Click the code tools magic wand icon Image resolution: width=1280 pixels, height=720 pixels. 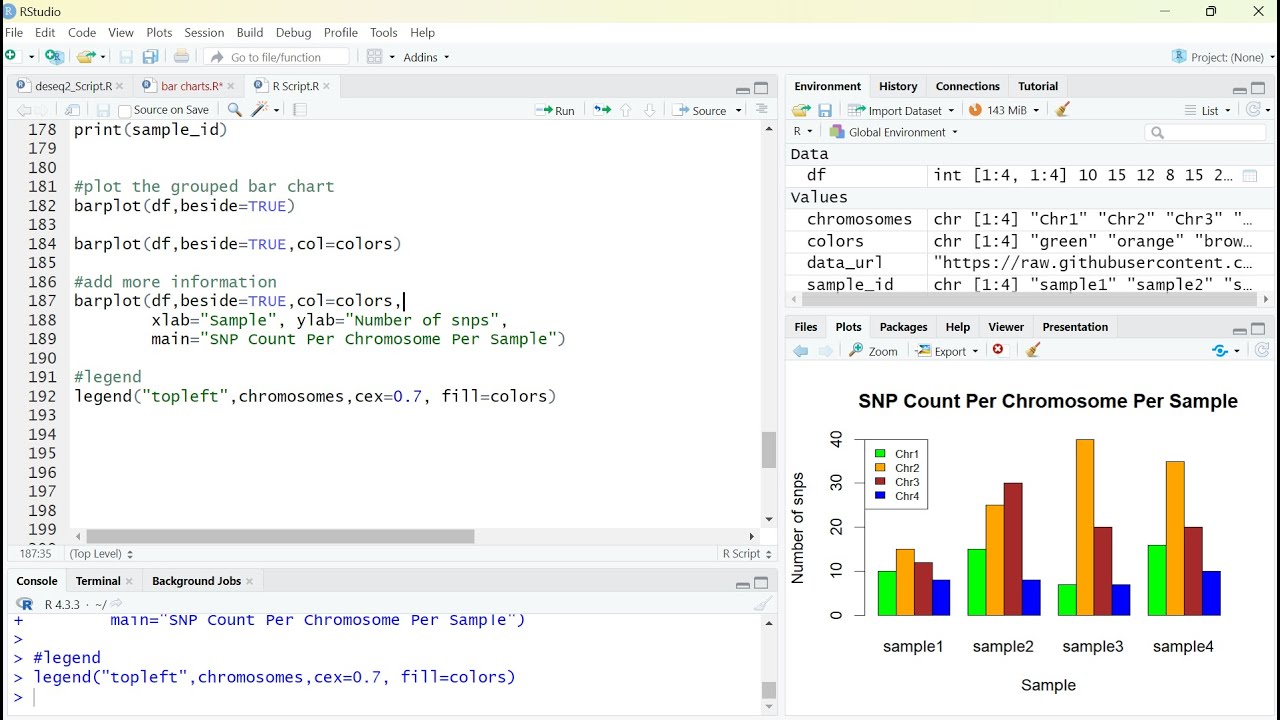[261, 110]
